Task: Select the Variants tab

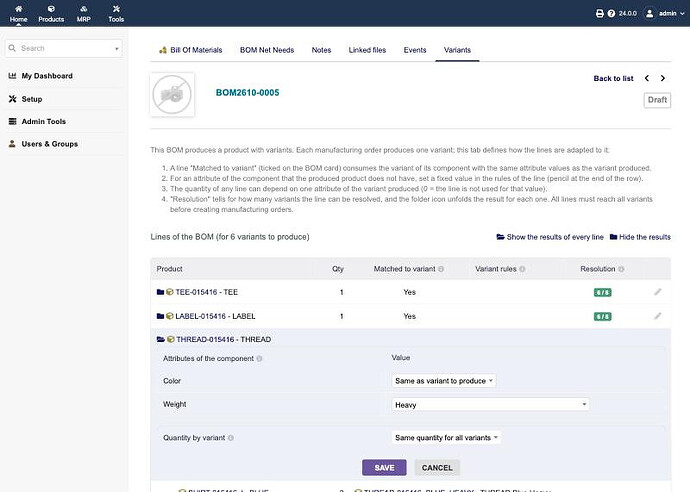Action: coord(457,50)
